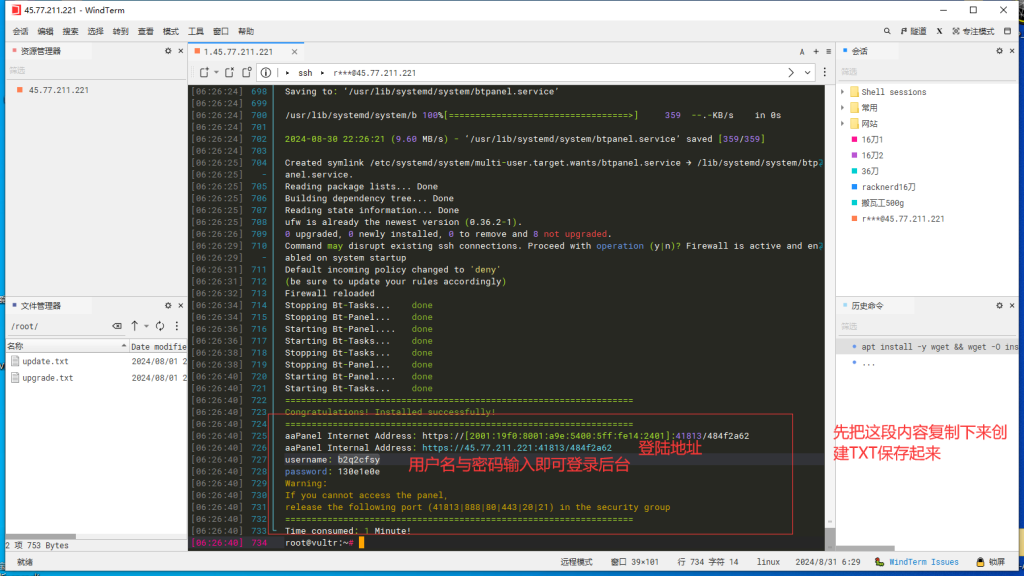Select the racknerd16刀 session
Image resolution: width=1024 pixels, height=576 pixels.
888,187
